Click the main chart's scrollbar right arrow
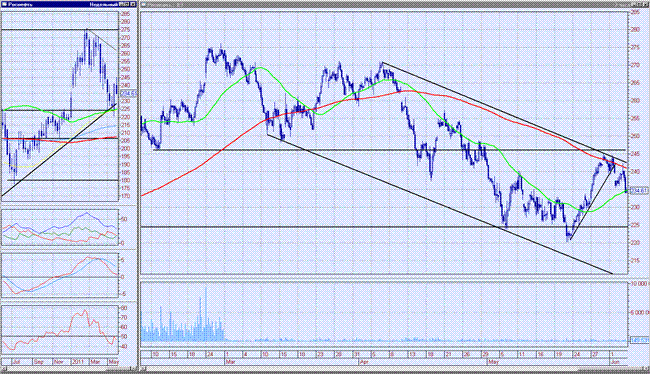 (x=645, y=368)
